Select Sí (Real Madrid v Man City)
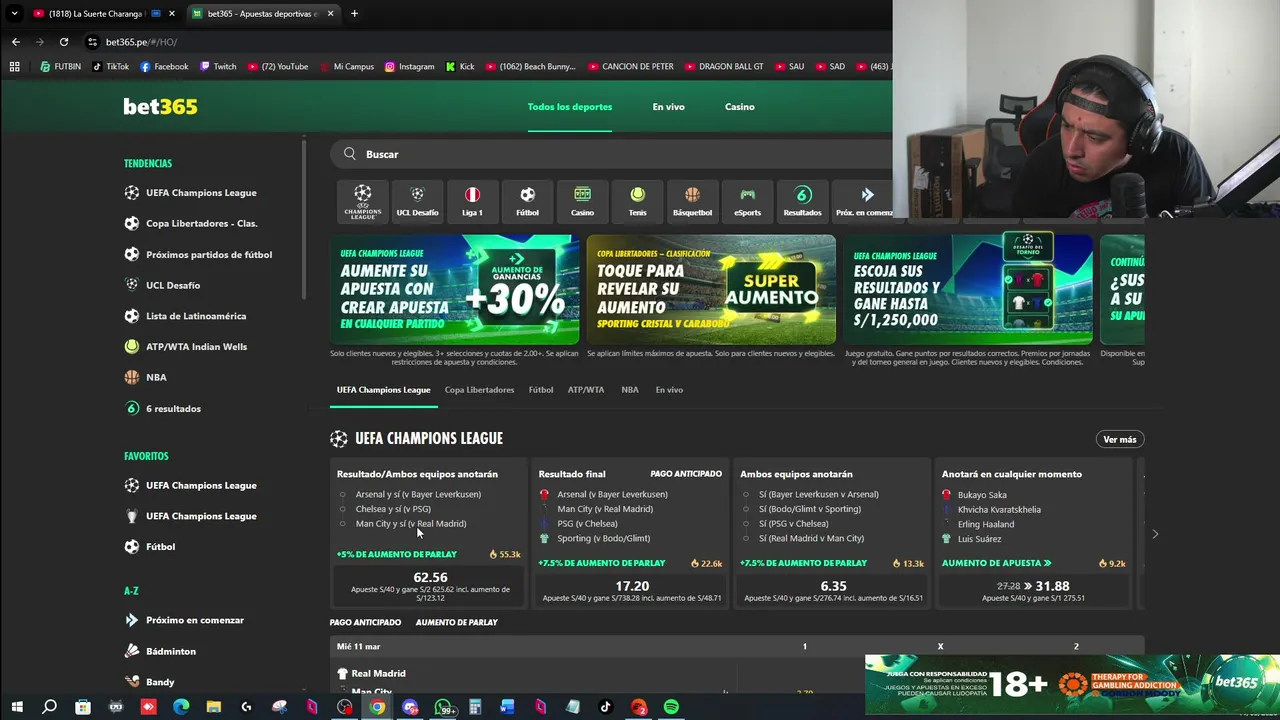Screen dimensions: 1280x720 coord(811,538)
